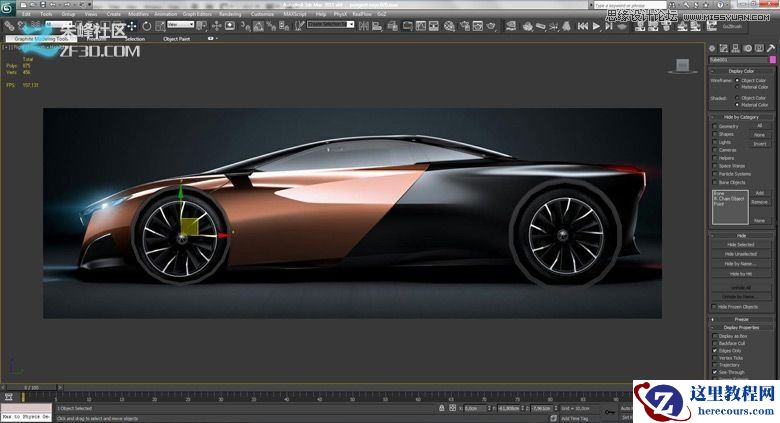Open the Rendering menu
This screenshot has height=423, width=780.
click(x=230, y=14)
